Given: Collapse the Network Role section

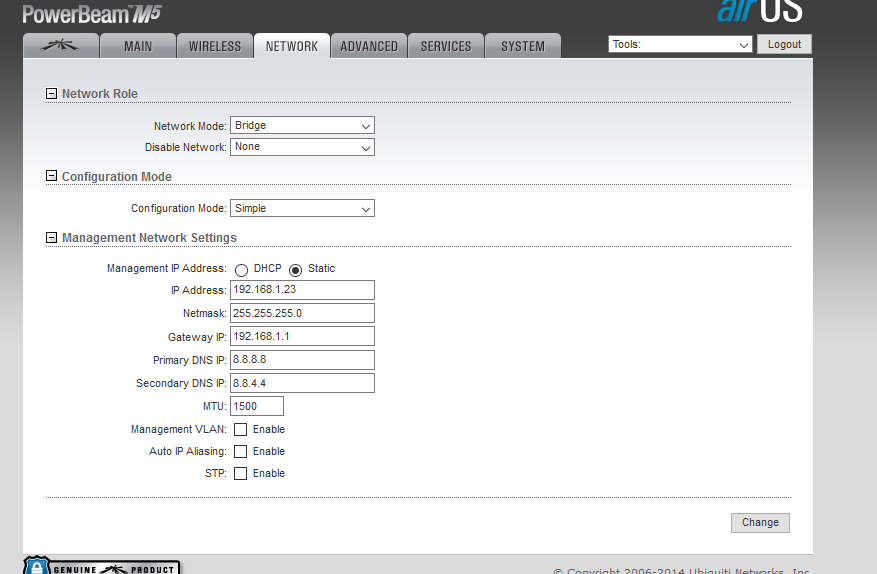Looking at the screenshot, I should click(51, 93).
